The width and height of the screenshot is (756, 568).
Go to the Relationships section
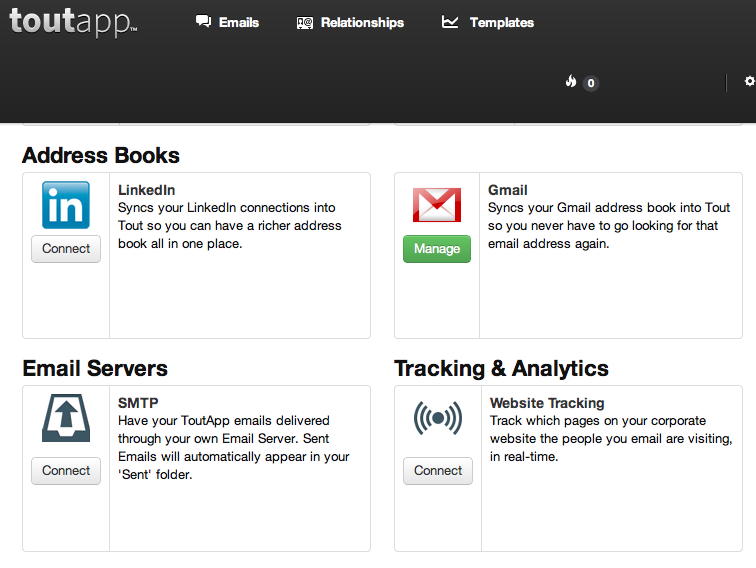350,22
